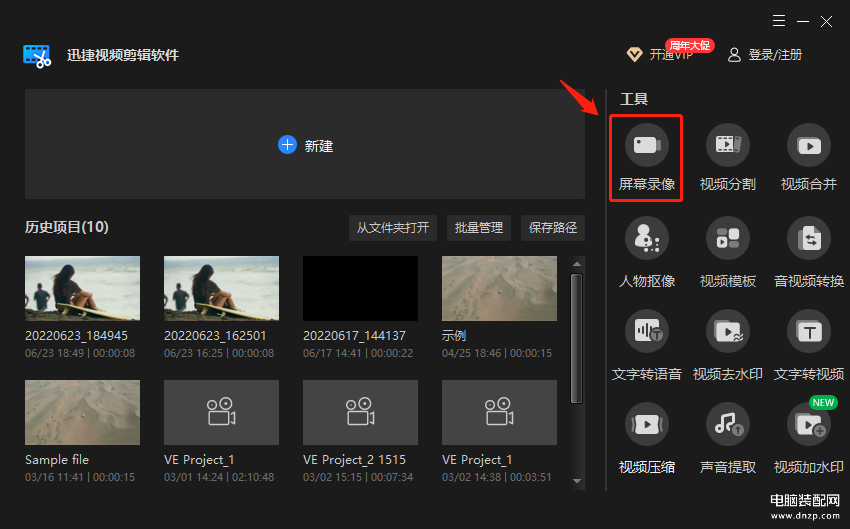Click the VIP diamond icon
Viewport: 850px width, 529px height.
tap(634, 54)
